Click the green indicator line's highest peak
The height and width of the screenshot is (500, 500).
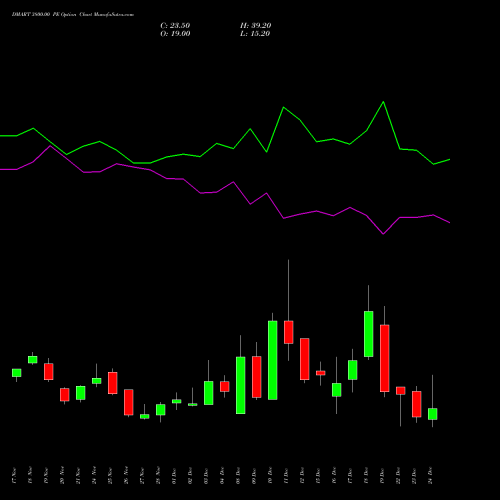[383, 102]
